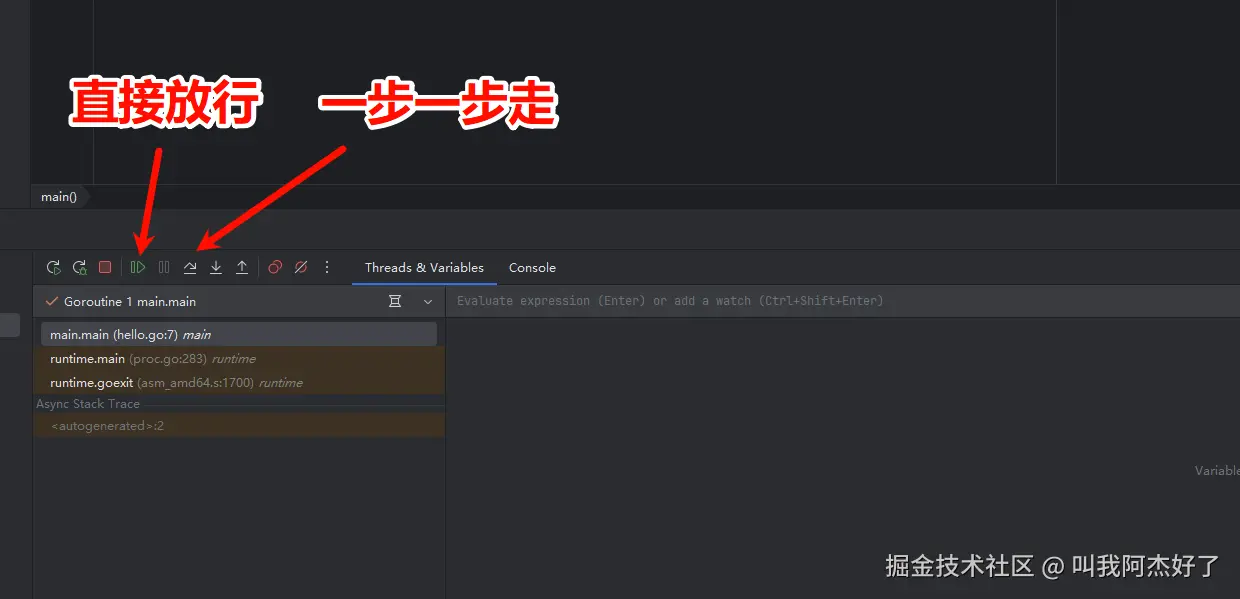Stop the debug session
Screen dimensions: 1240x599
(105, 268)
